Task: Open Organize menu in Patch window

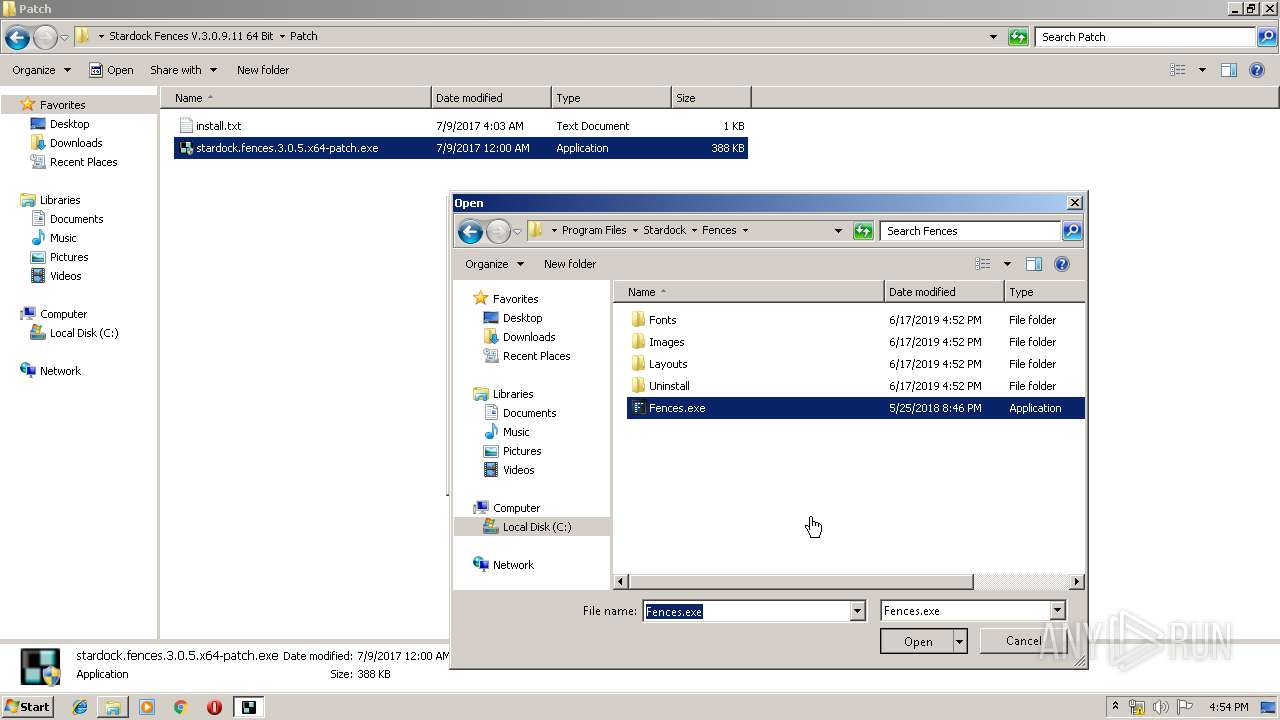Action: coord(41,70)
